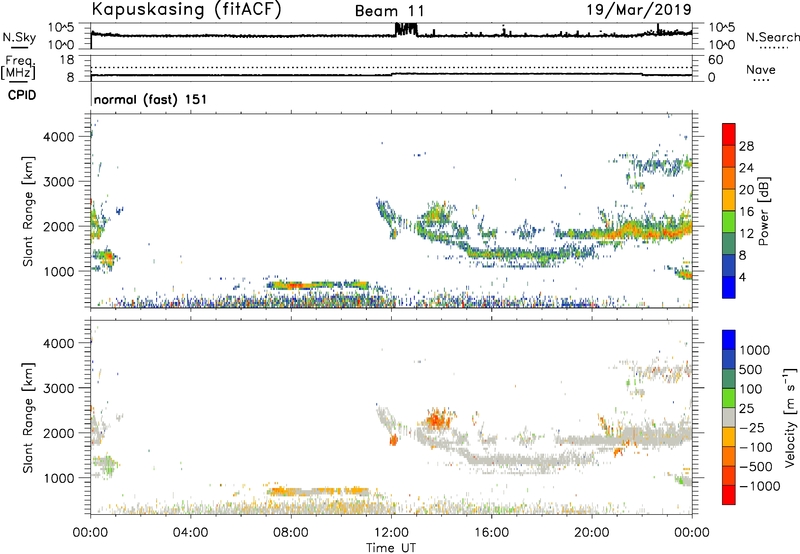The height and width of the screenshot is (554, 800).
Task: Click the -100 label on Velocity colorbar
Action: [x=756, y=447]
